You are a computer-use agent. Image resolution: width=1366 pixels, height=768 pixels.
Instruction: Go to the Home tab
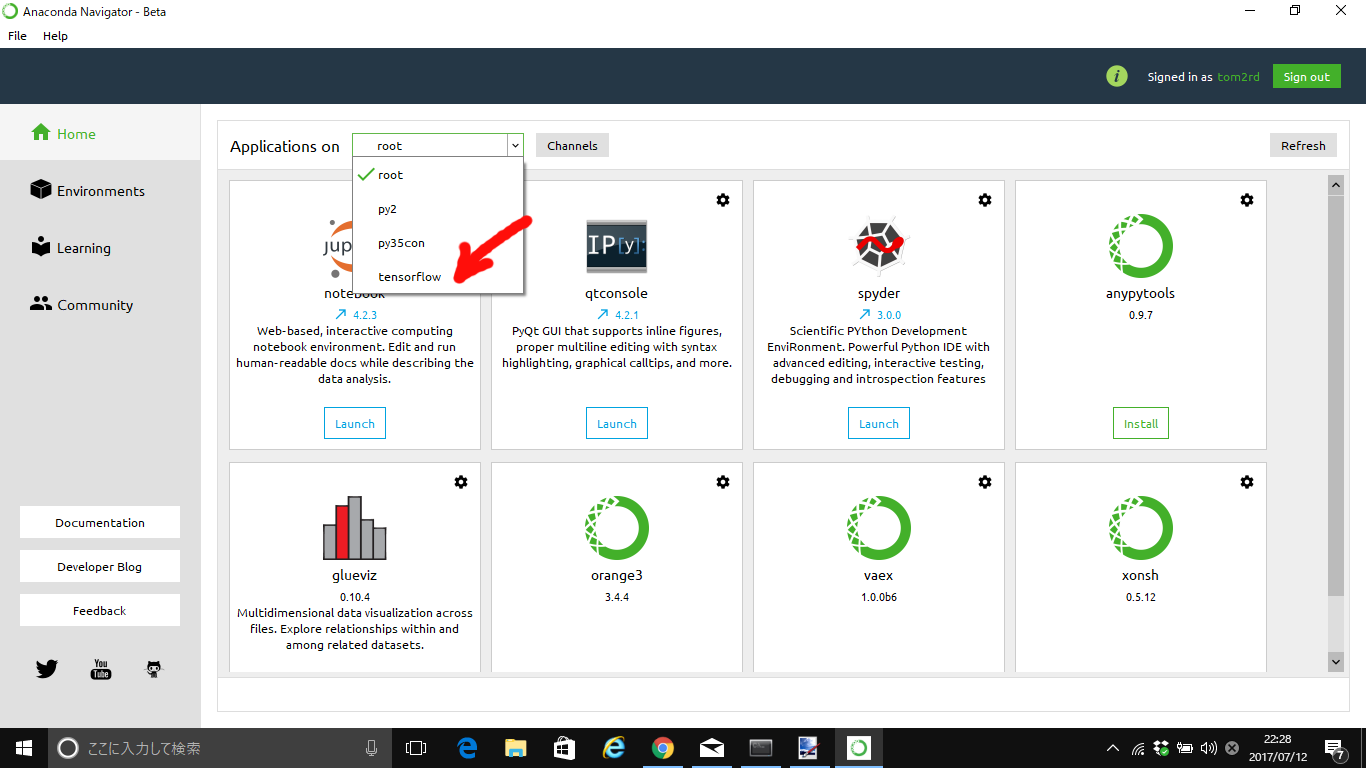100,133
